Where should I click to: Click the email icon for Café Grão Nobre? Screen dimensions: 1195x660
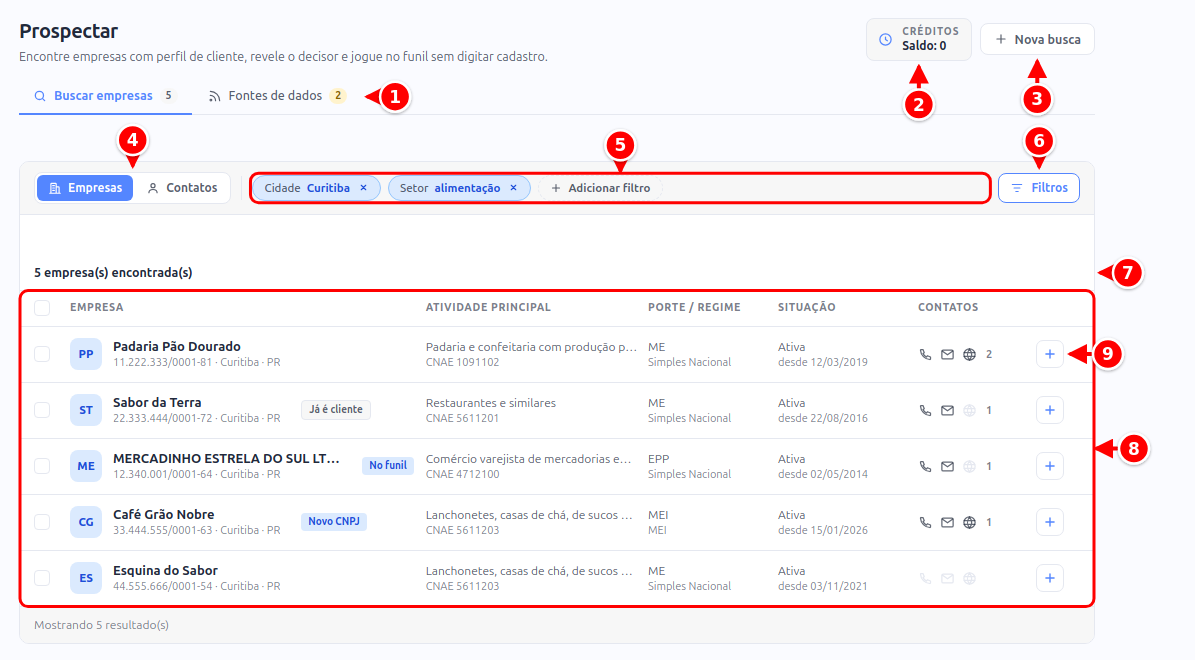[x=947, y=522]
